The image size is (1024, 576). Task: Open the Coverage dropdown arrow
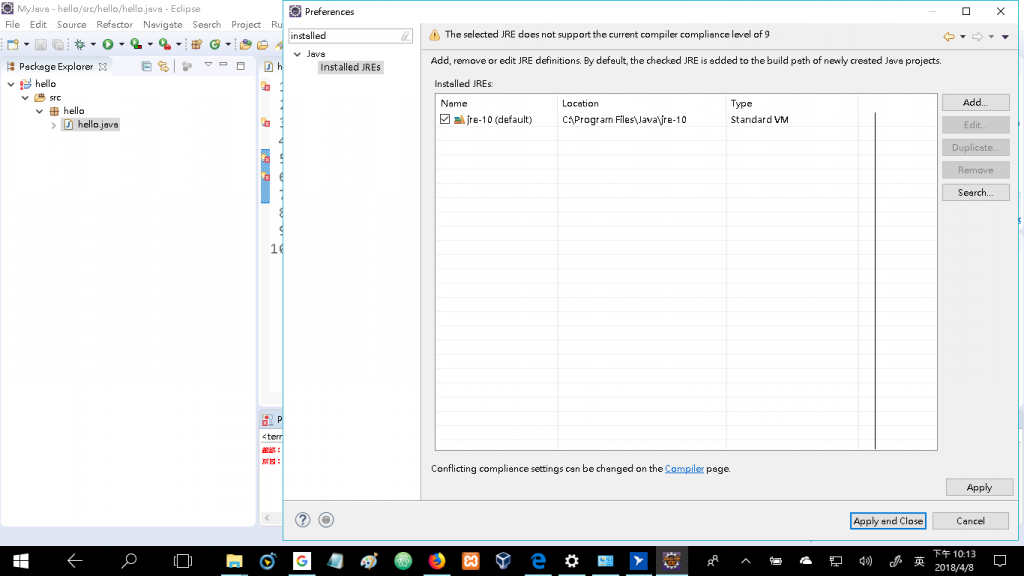[150, 44]
